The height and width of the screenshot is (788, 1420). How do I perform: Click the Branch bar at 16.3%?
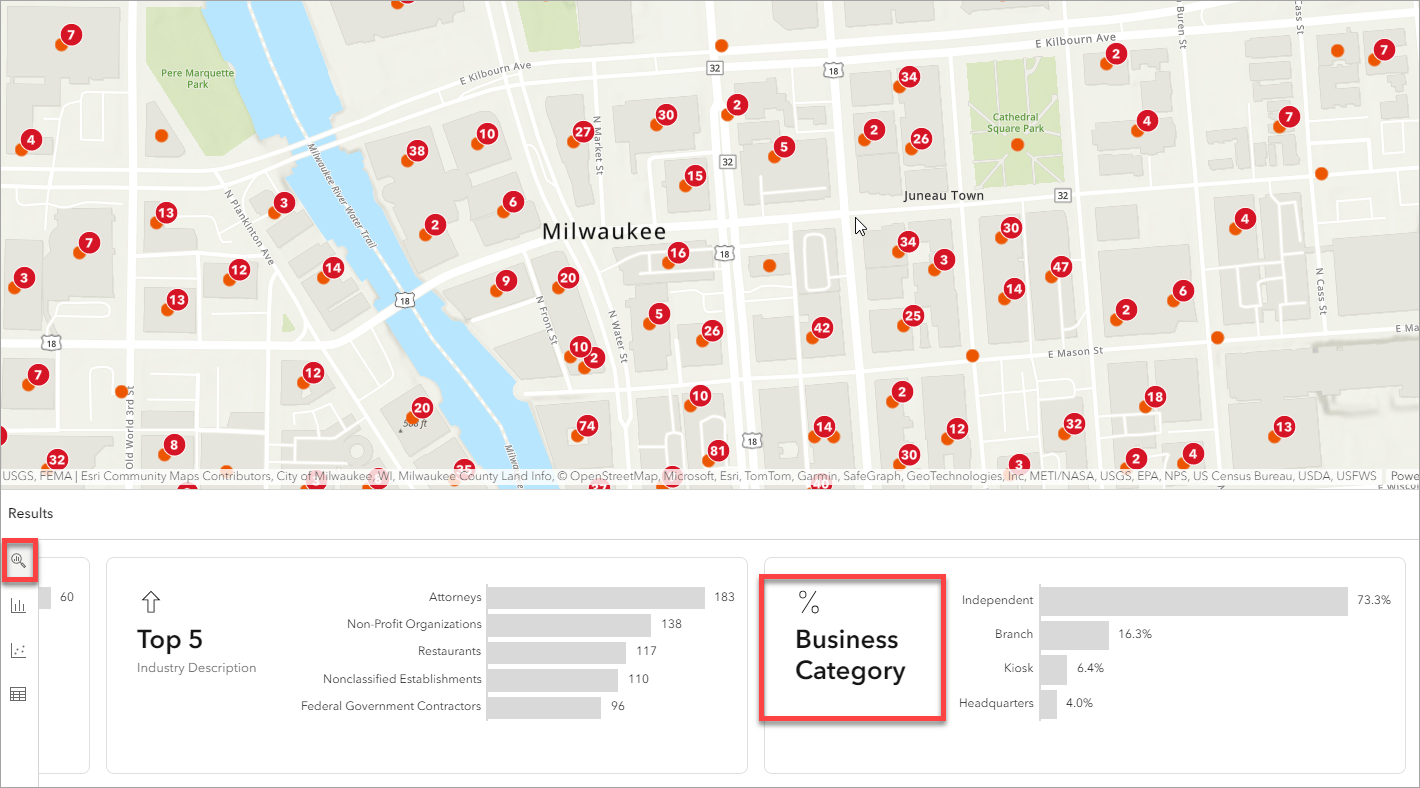[1075, 635]
